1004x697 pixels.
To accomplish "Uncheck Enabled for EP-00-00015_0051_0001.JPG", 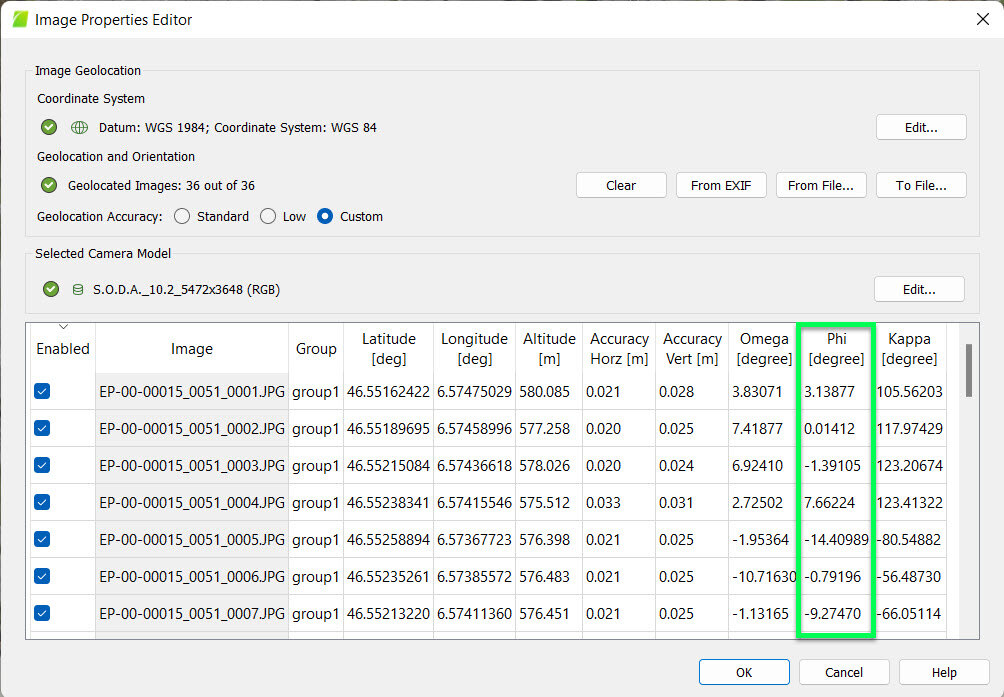I will pos(42,391).
